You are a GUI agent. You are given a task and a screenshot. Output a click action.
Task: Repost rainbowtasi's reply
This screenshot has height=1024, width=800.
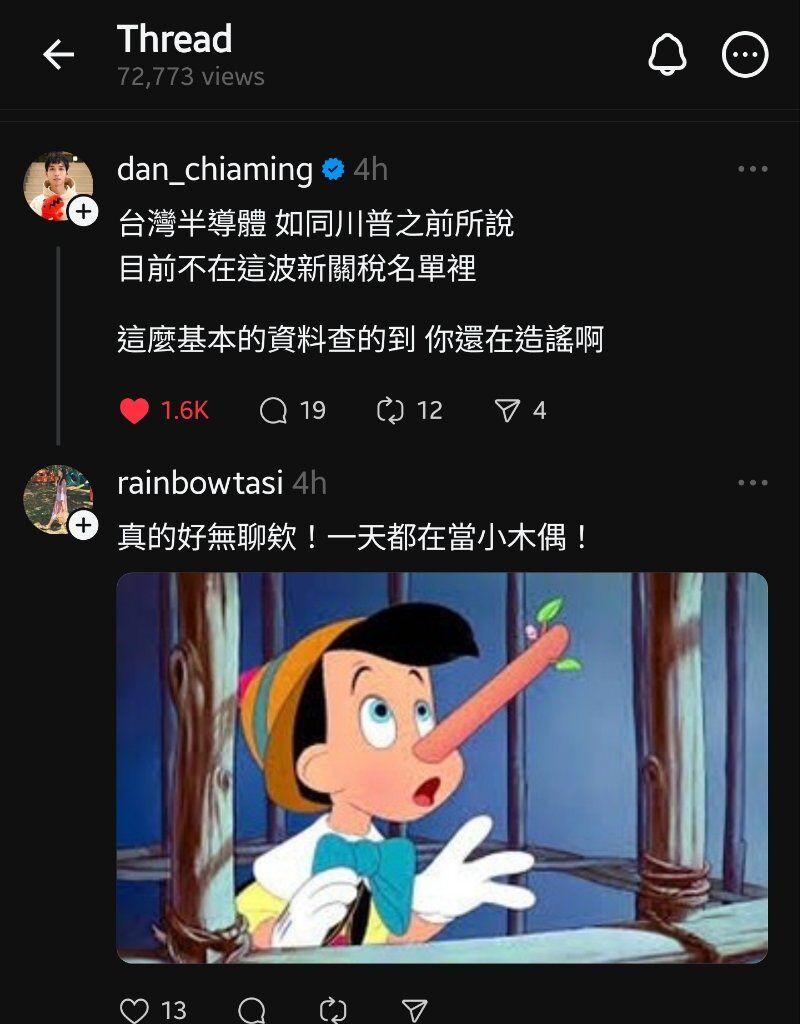pyautogui.click(x=333, y=1010)
